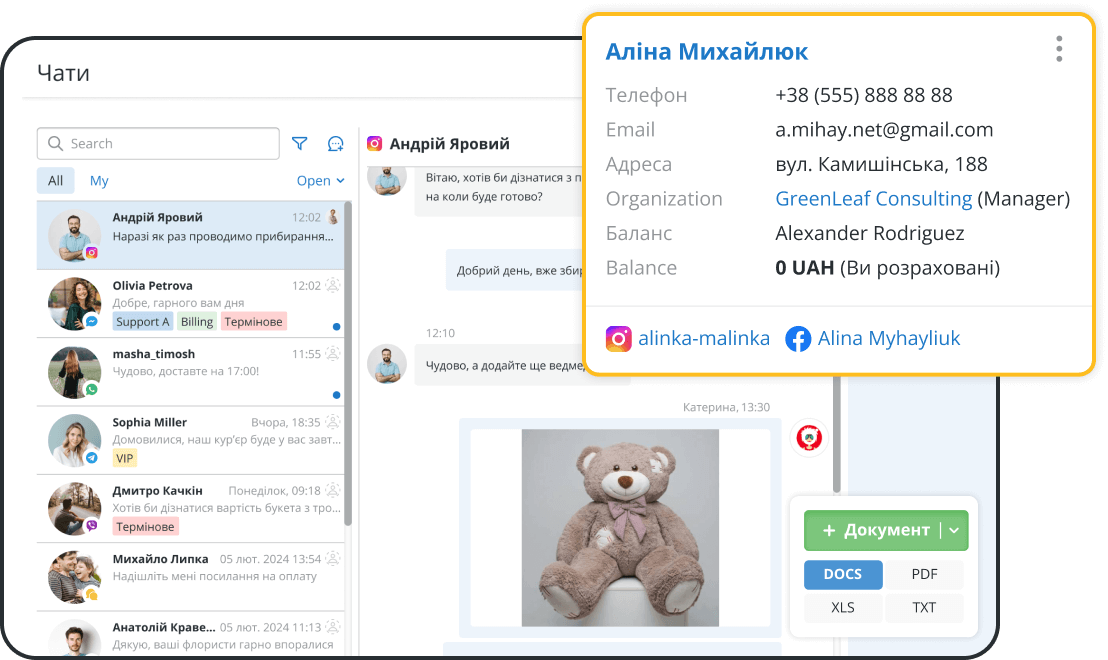Image resolution: width=1108 pixels, height=660 pixels.
Task: Click the search magnifier icon
Action: tap(55, 143)
